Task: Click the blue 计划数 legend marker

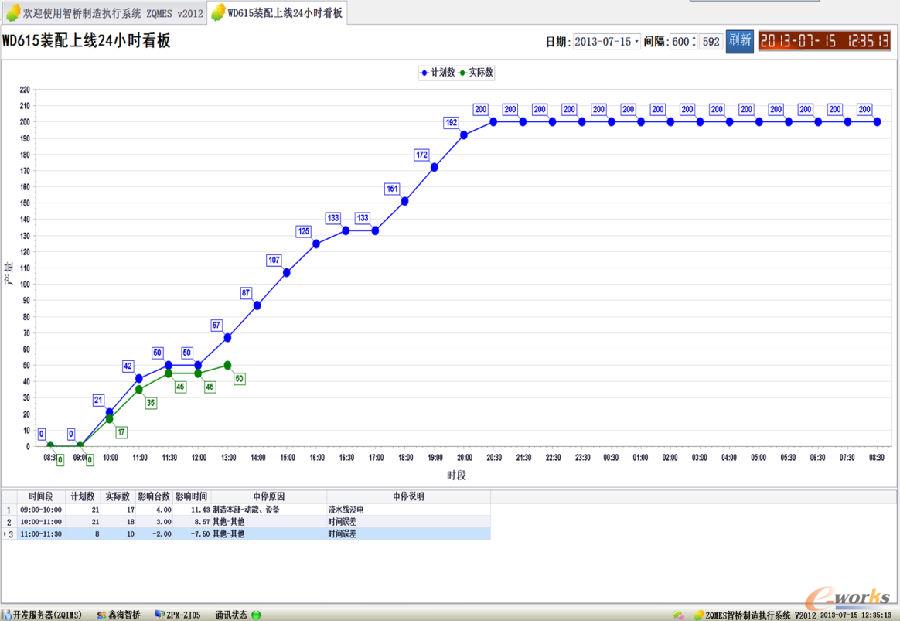Action: pos(424,73)
